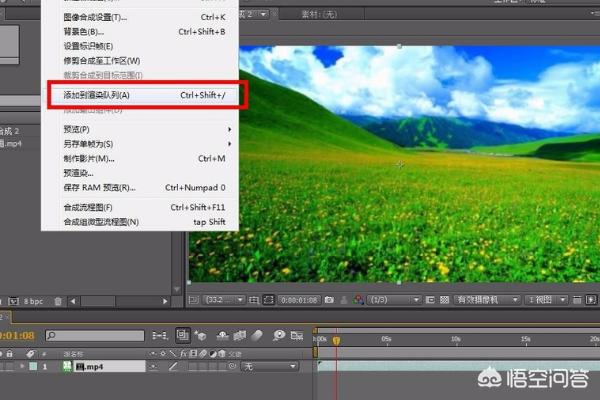Toggle Hide Shy Layers icon
Image resolution: width=600 pixels, height=400 pixels.
click(x=222, y=336)
